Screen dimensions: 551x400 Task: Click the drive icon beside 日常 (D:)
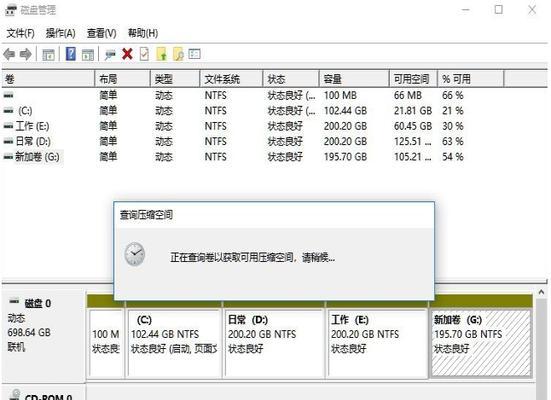click(x=8, y=141)
